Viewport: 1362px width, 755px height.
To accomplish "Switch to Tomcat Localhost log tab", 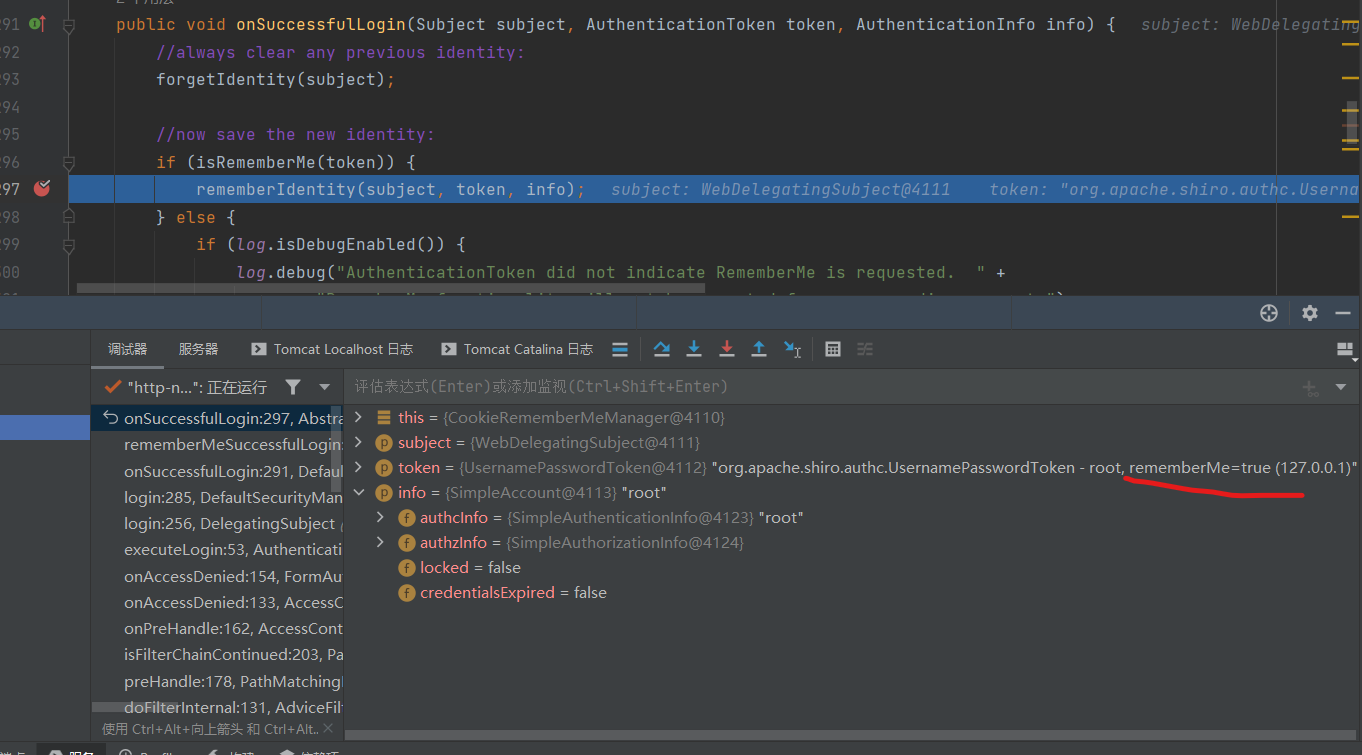I will pyautogui.click(x=332, y=349).
